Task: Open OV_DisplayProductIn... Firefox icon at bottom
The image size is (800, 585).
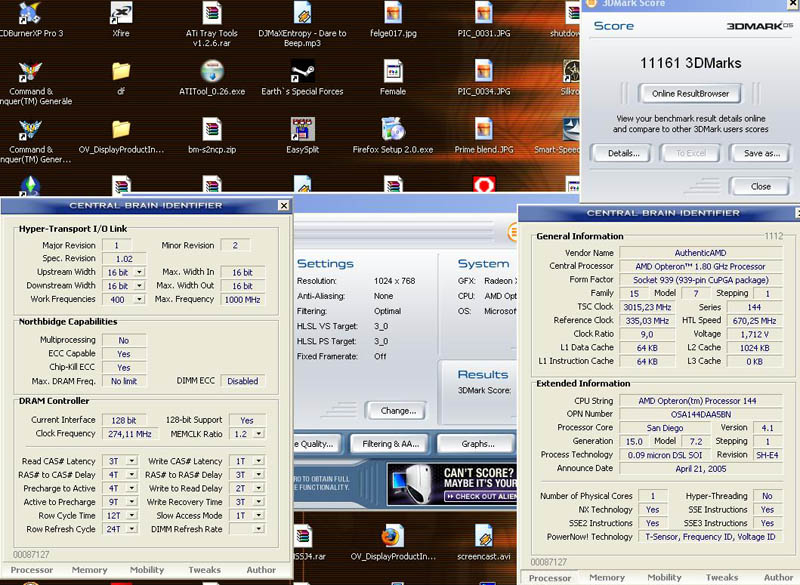Action: tap(393, 543)
